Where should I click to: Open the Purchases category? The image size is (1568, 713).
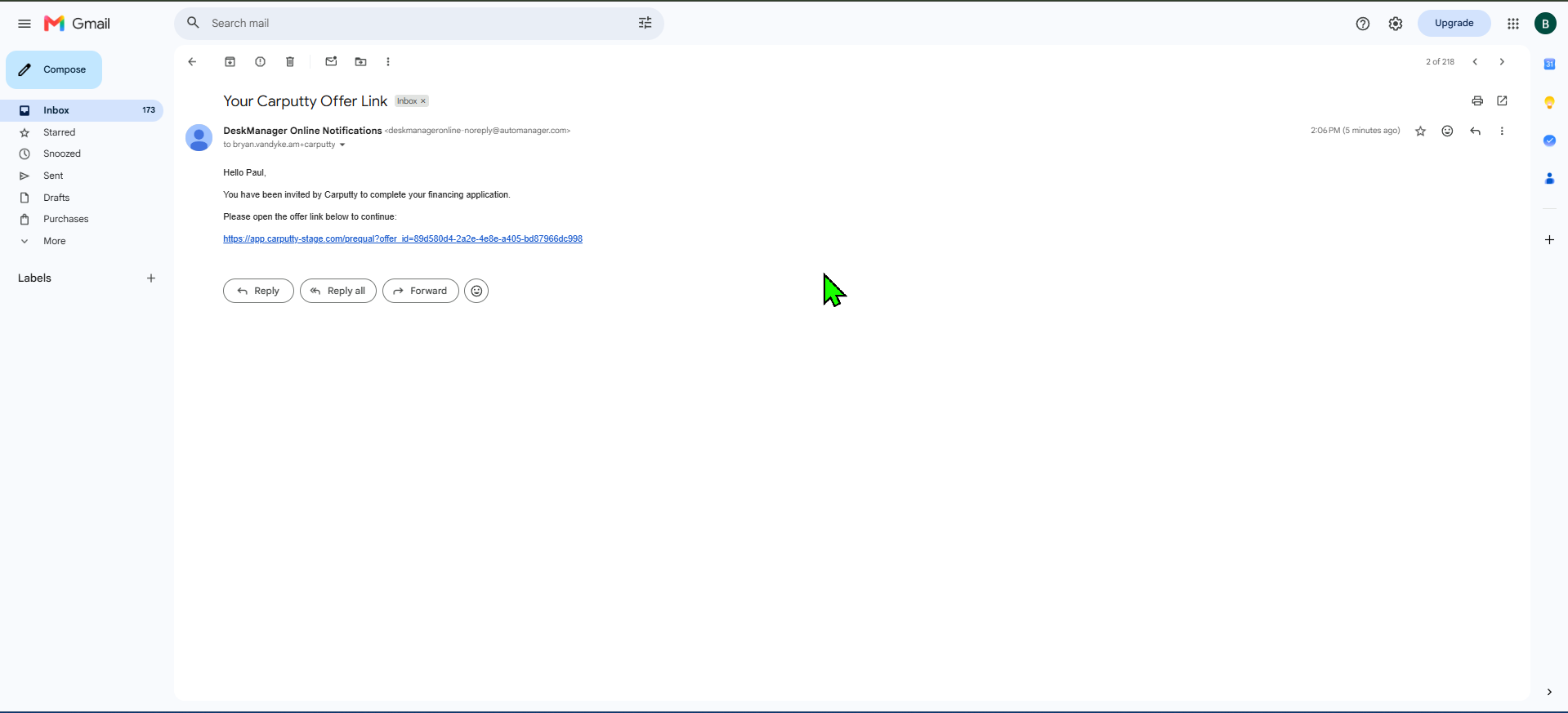coord(82,219)
